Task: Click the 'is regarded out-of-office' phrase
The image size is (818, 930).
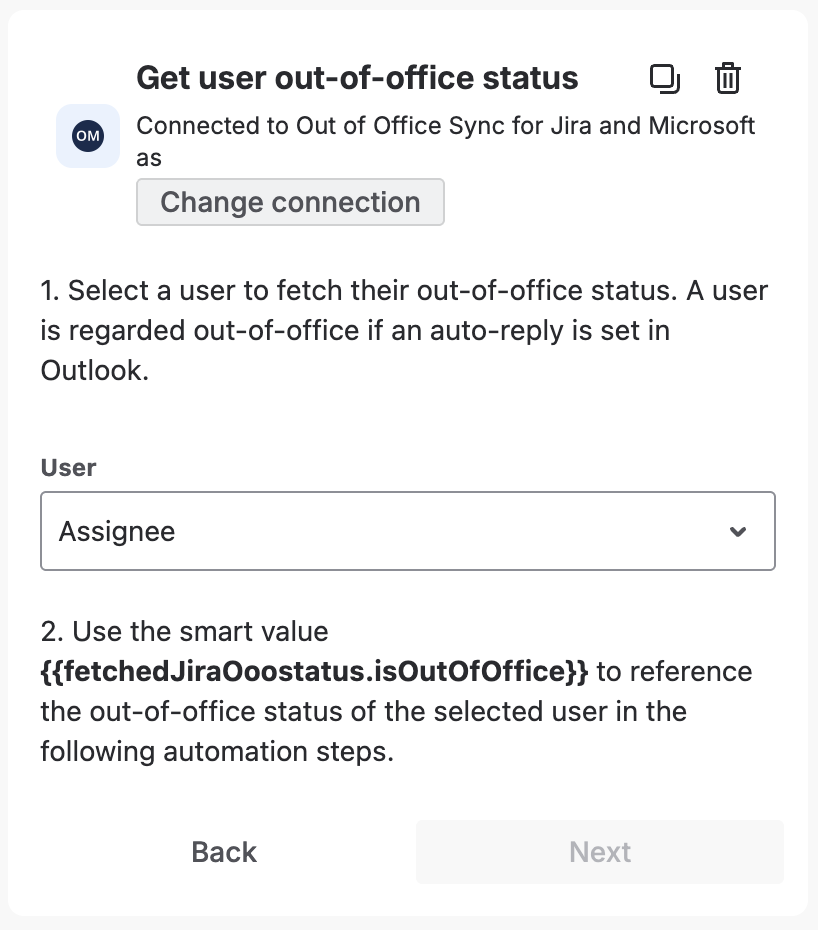Action: pyautogui.click(x=200, y=330)
